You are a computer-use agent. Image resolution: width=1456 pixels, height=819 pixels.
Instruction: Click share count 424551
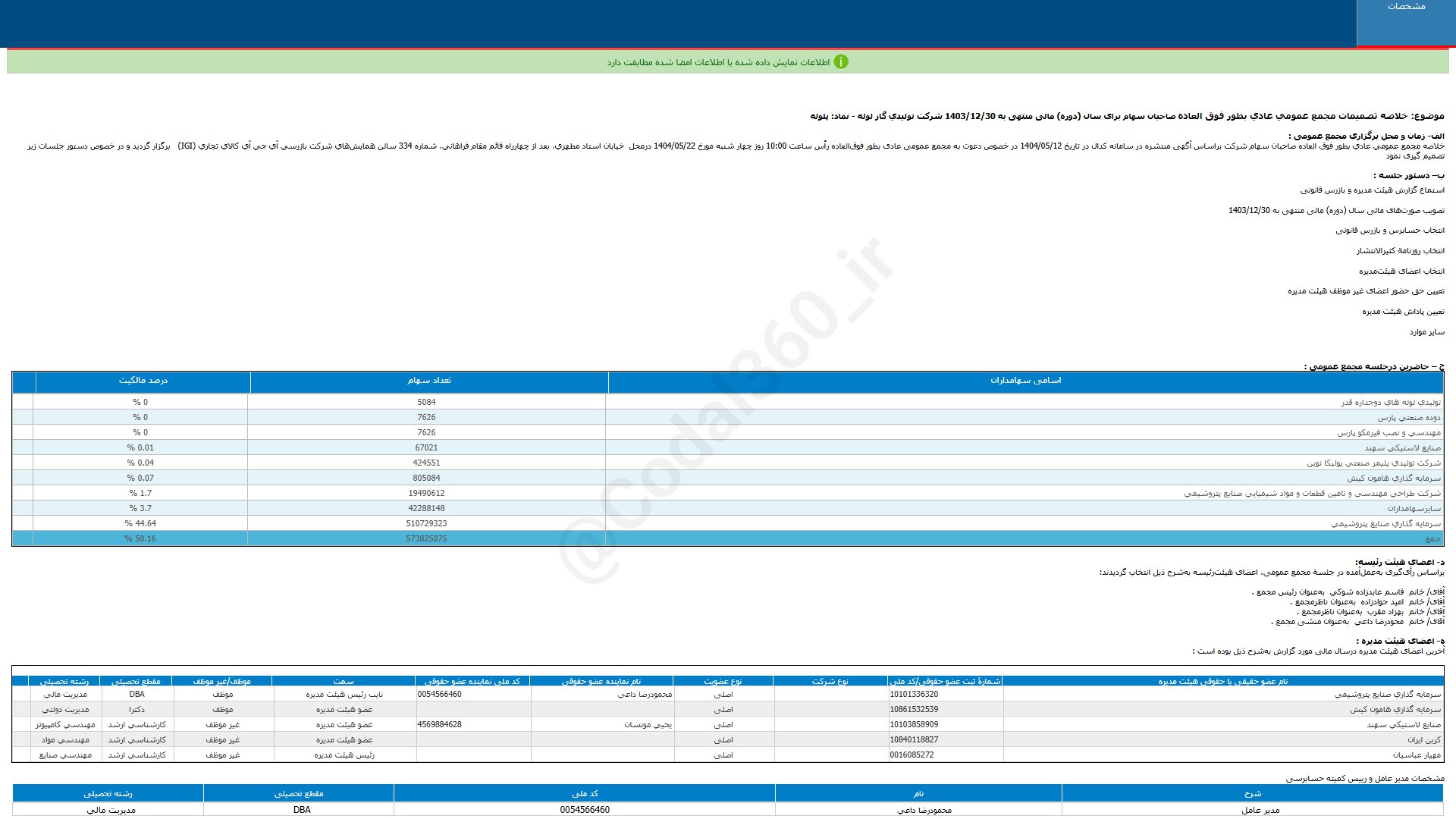[x=426, y=463]
